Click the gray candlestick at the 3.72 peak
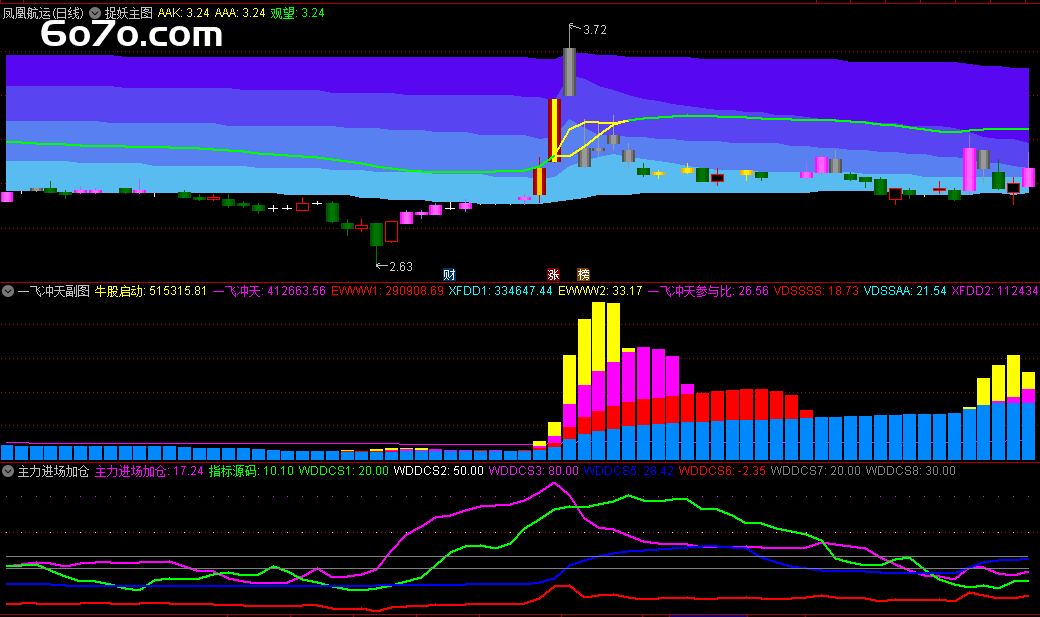This screenshot has width=1040, height=617. pos(569,72)
